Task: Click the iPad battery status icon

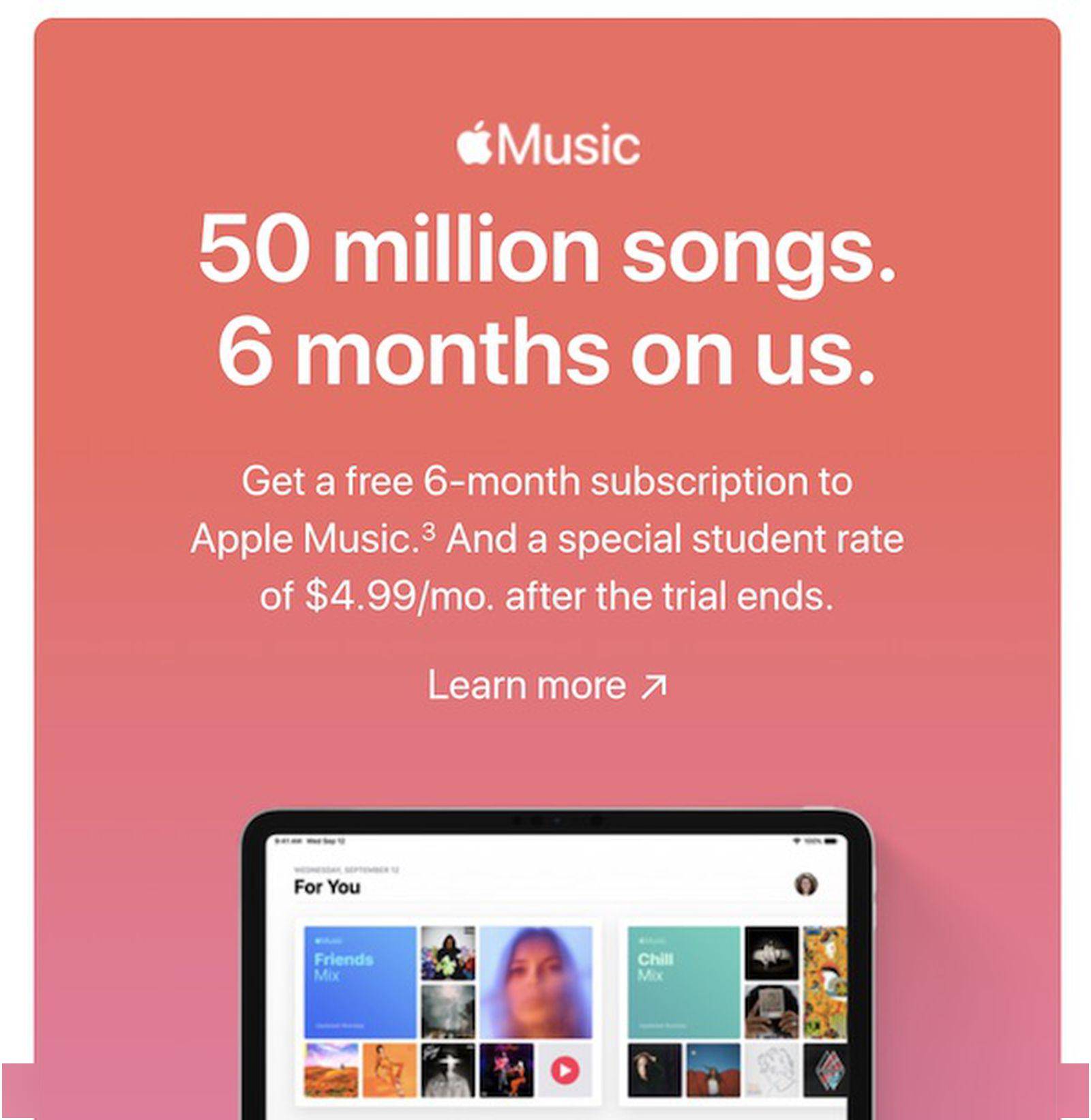Action: (830, 841)
